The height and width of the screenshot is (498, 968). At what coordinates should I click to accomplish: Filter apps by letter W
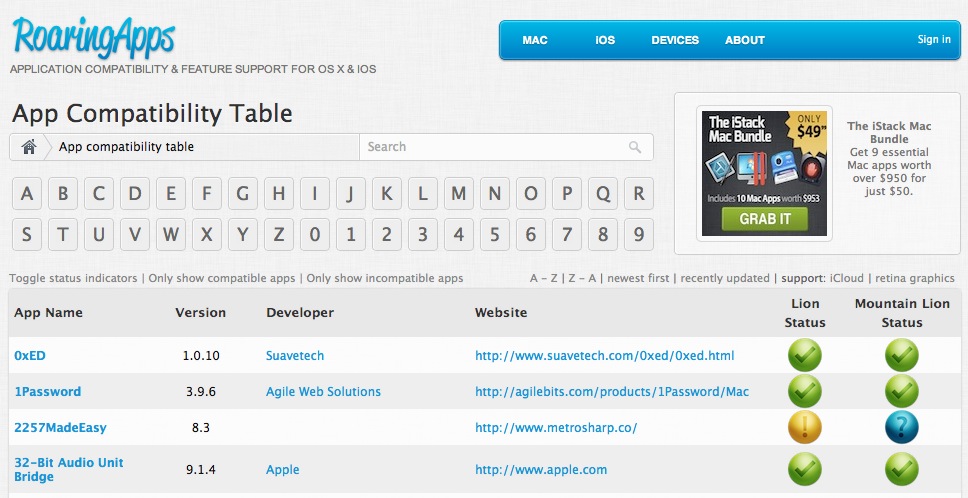[171, 234]
